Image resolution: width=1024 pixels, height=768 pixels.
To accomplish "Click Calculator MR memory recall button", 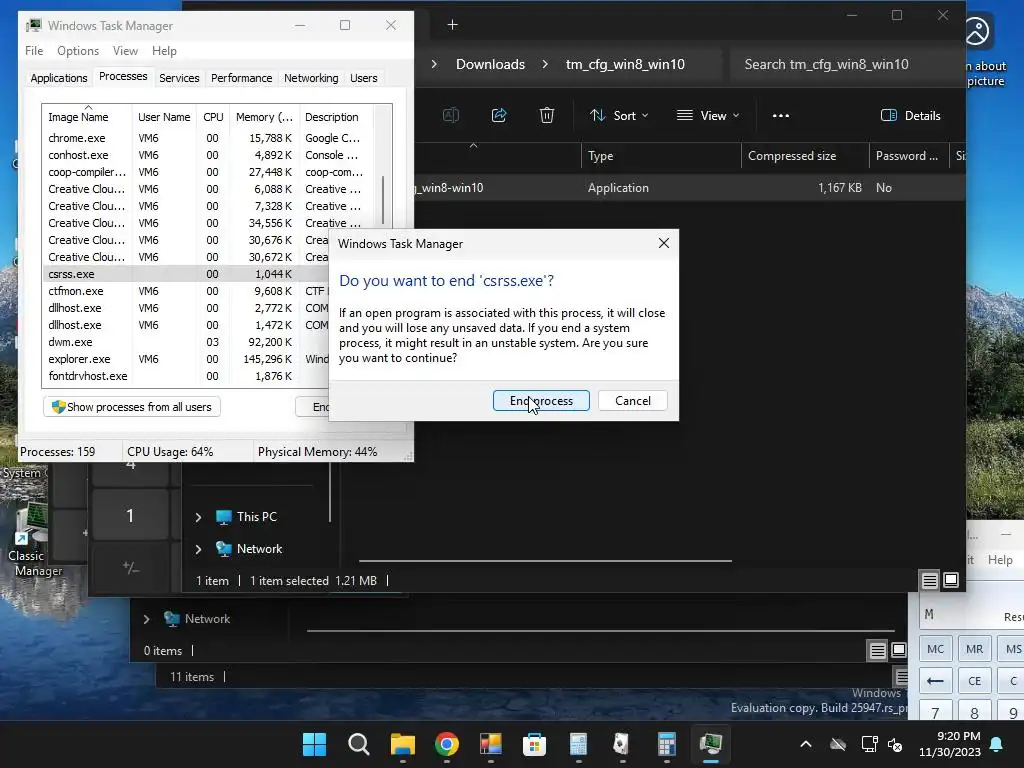I will click(974, 648).
